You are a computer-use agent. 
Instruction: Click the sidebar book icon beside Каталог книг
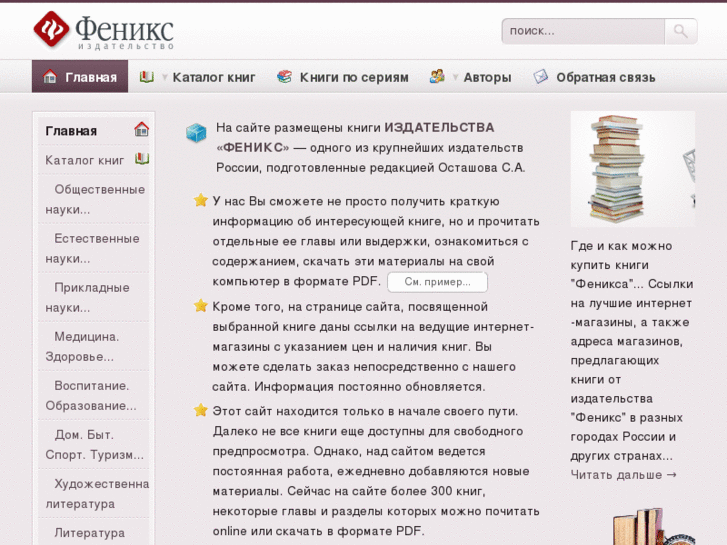click(142, 159)
